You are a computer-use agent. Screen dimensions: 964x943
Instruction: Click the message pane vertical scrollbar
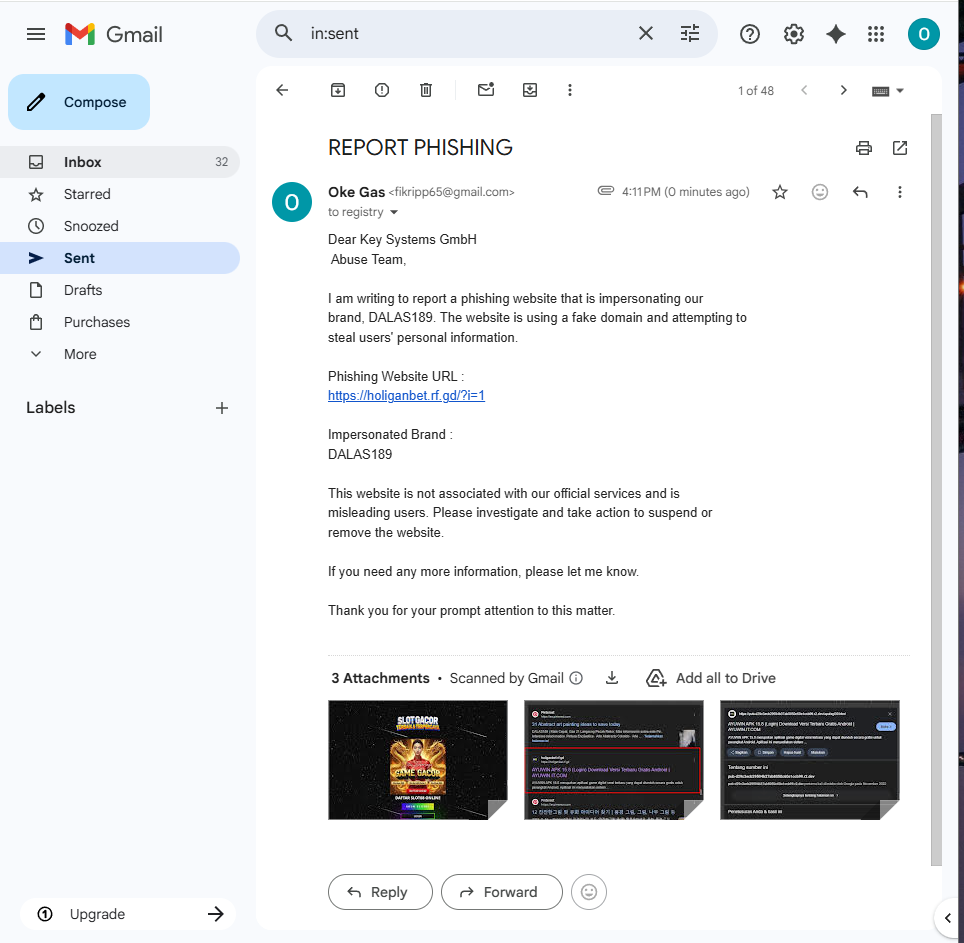click(936, 489)
